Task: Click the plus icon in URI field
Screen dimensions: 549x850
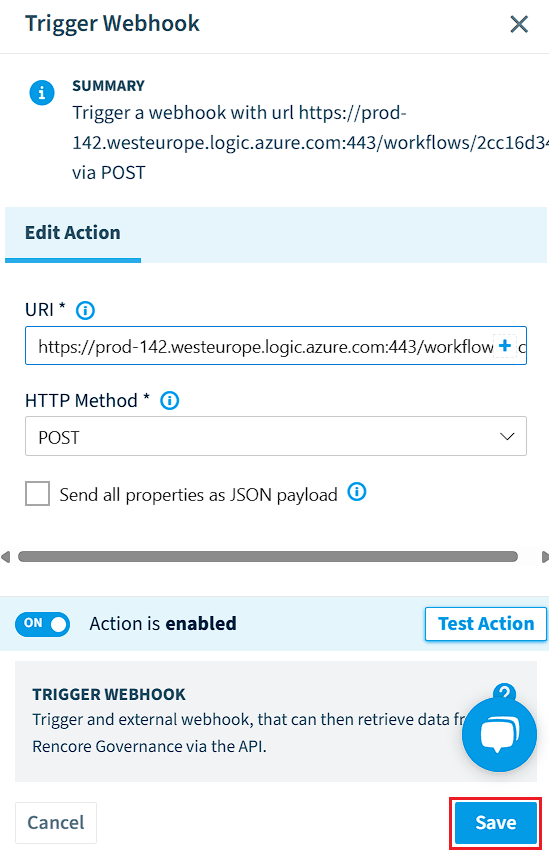Action: point(505,345)
